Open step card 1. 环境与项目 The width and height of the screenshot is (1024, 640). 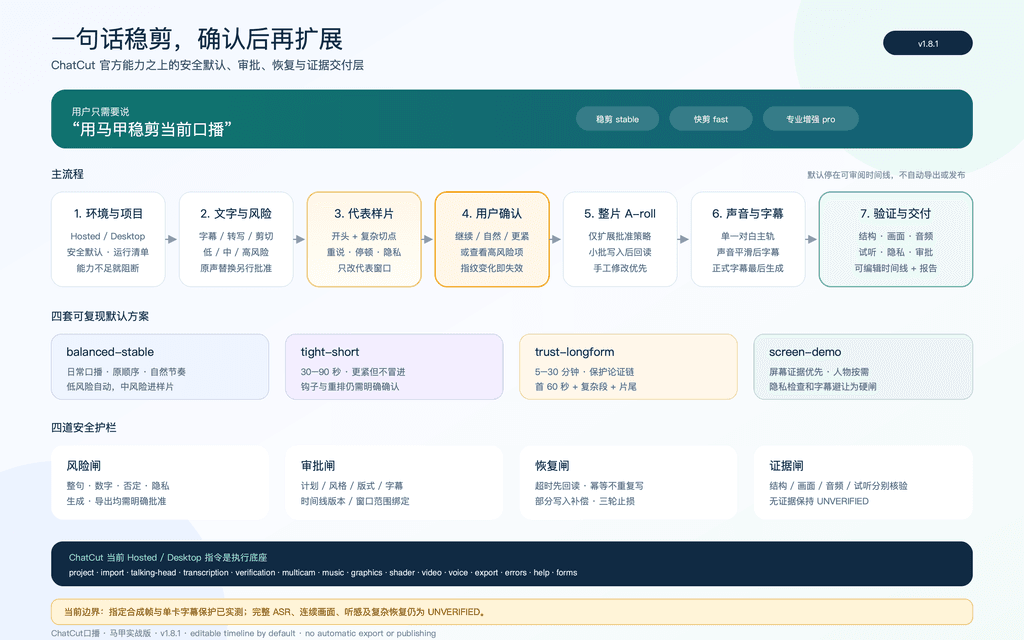click(108, 239)
